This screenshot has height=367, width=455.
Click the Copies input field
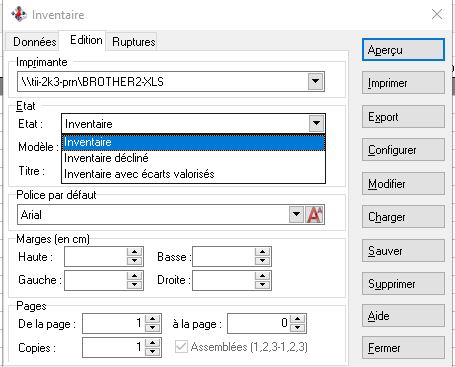click(114, 347)
